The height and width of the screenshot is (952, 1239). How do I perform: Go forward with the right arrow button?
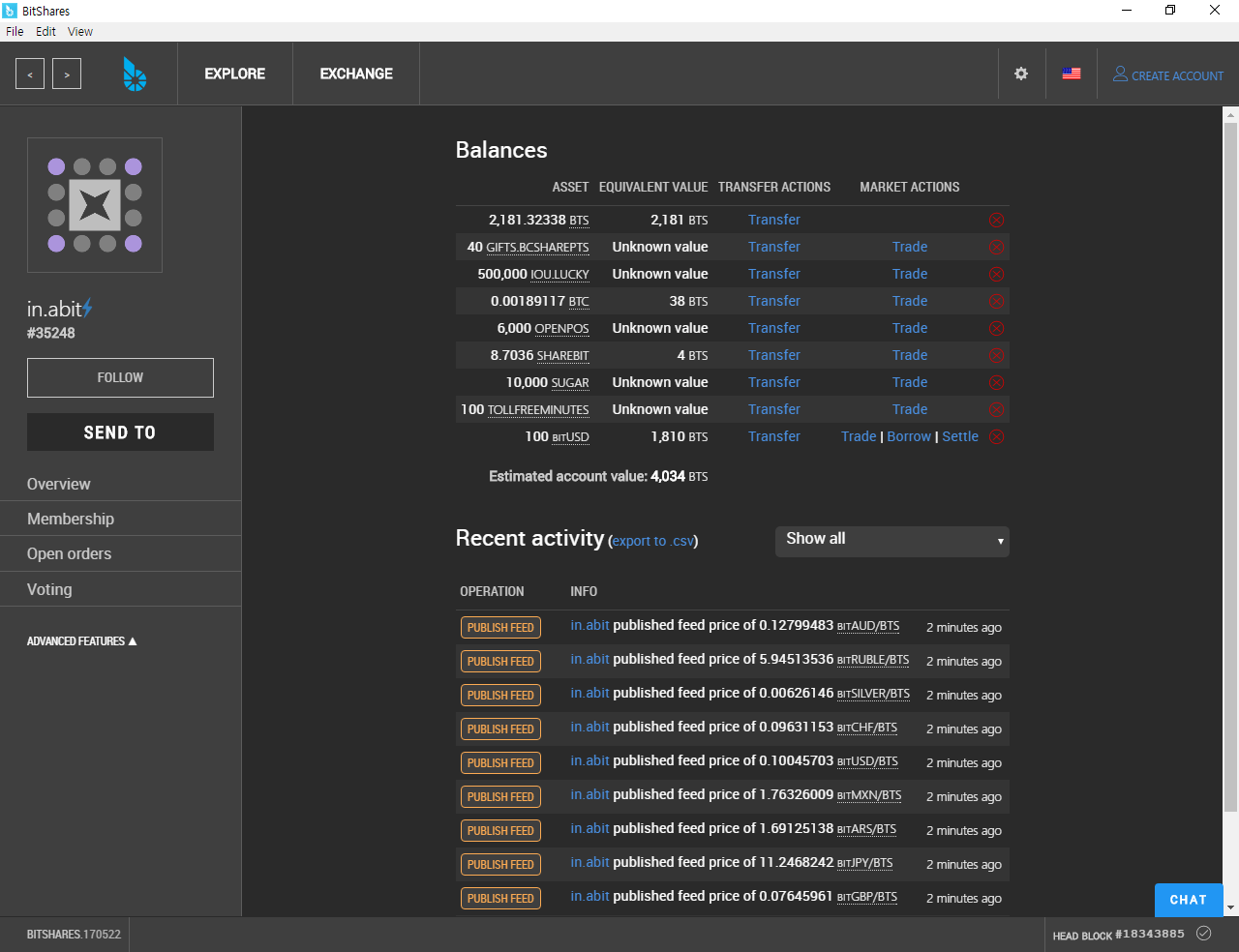67,74
